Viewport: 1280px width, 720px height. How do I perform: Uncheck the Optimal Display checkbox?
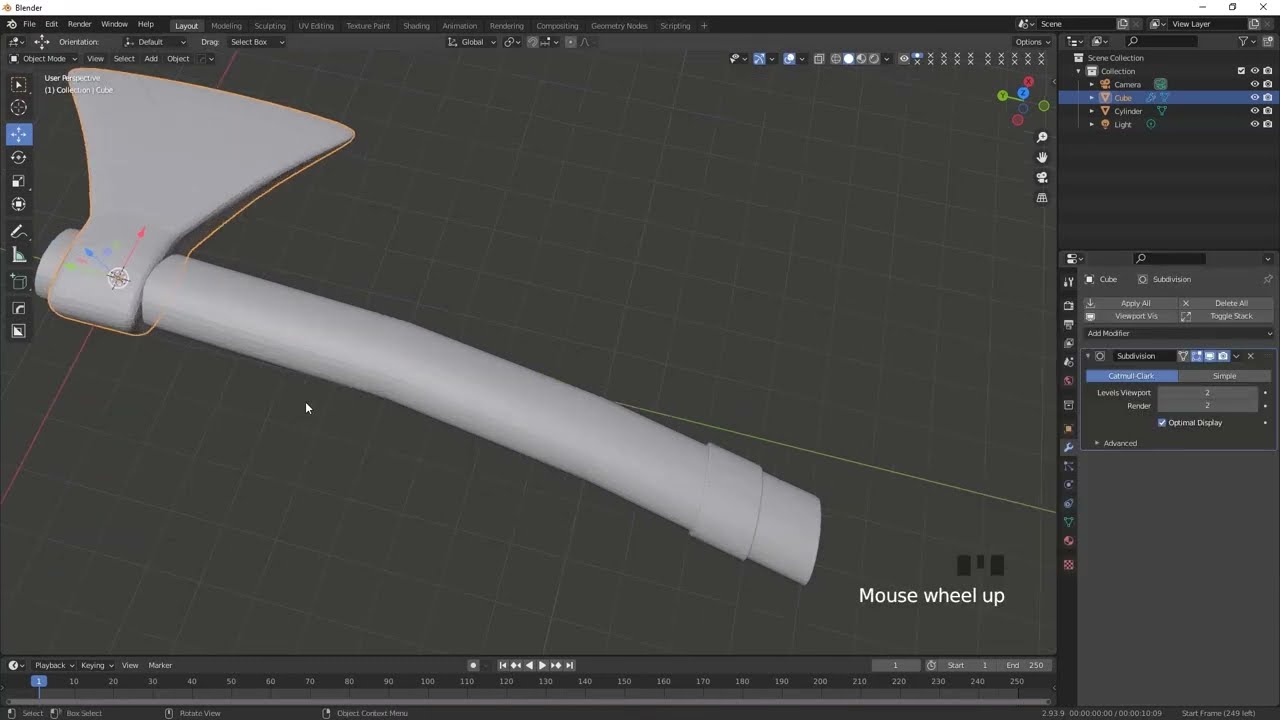[1162, 423]
